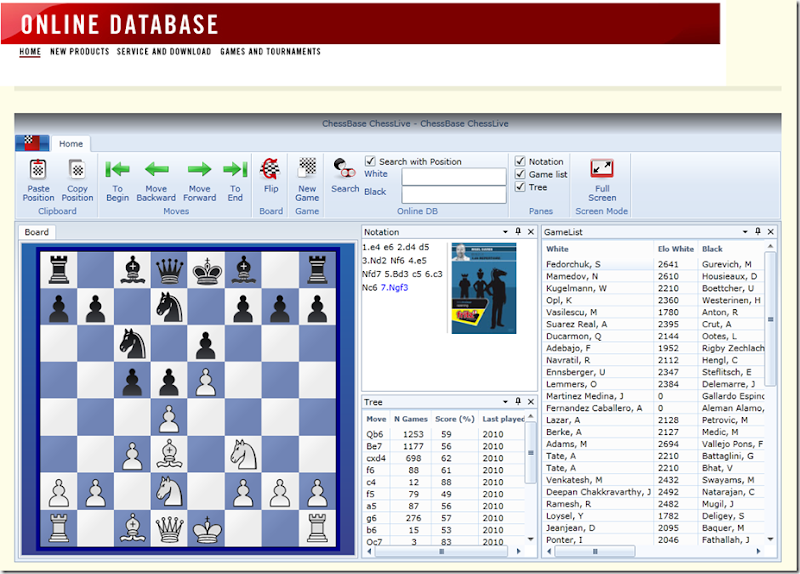Start a New Game
Viewport: 800px width, 574px height.
point(307,170)
